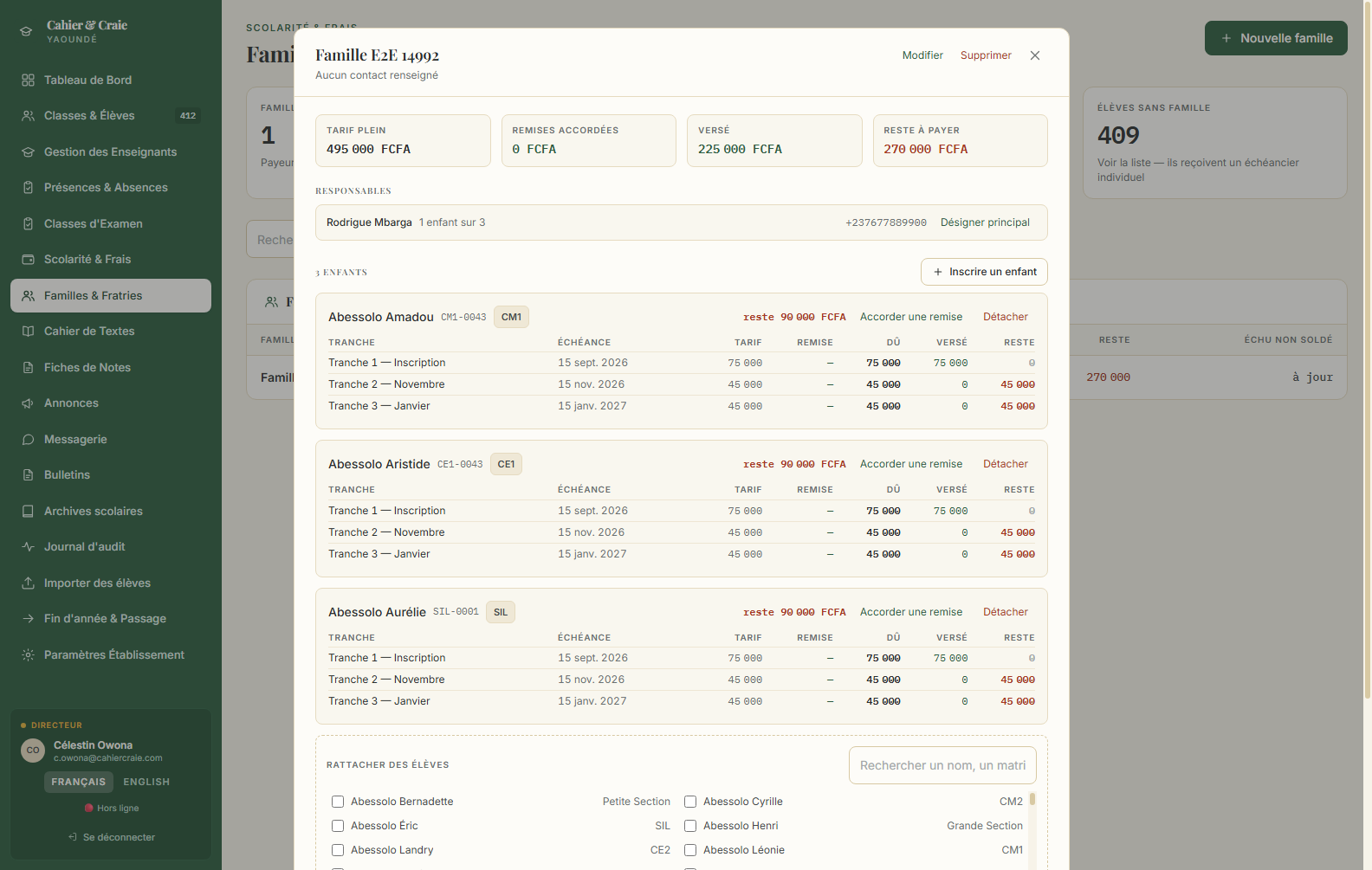This screenshot has height=870, width=1372.
Task: Check the box for Abessolo Bernadette
Action: pos(338,802)
